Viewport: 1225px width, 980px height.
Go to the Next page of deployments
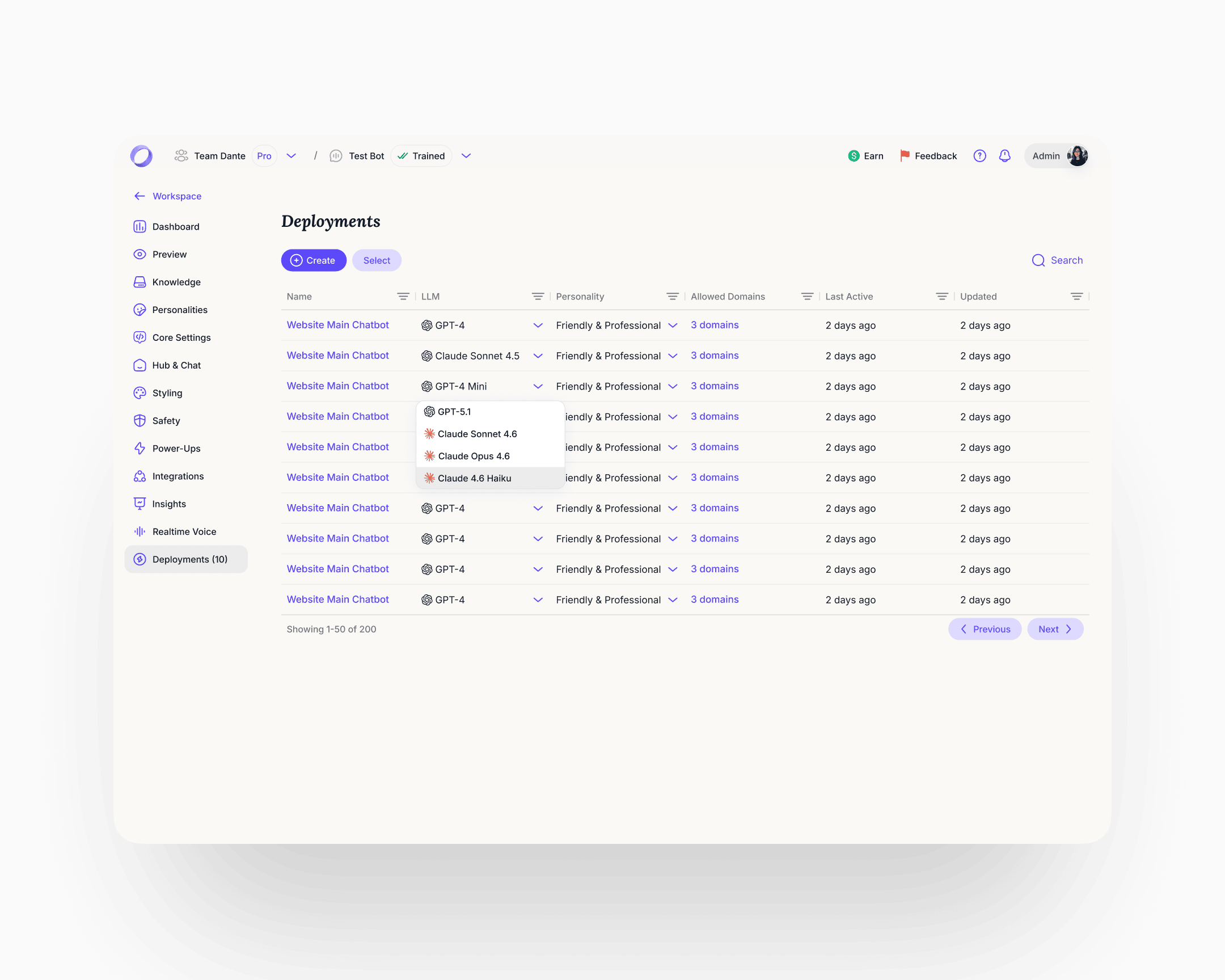[x=1054, y=629]
